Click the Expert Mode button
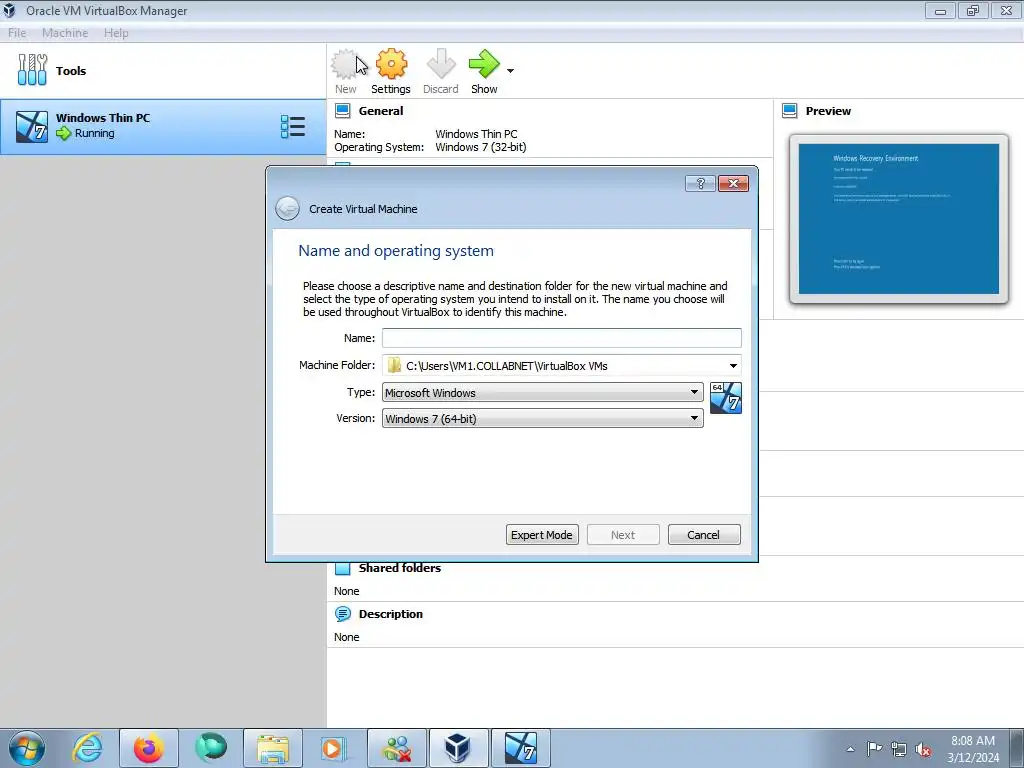The height and width of the screenshot is (768, 1024). click(542, 535)
